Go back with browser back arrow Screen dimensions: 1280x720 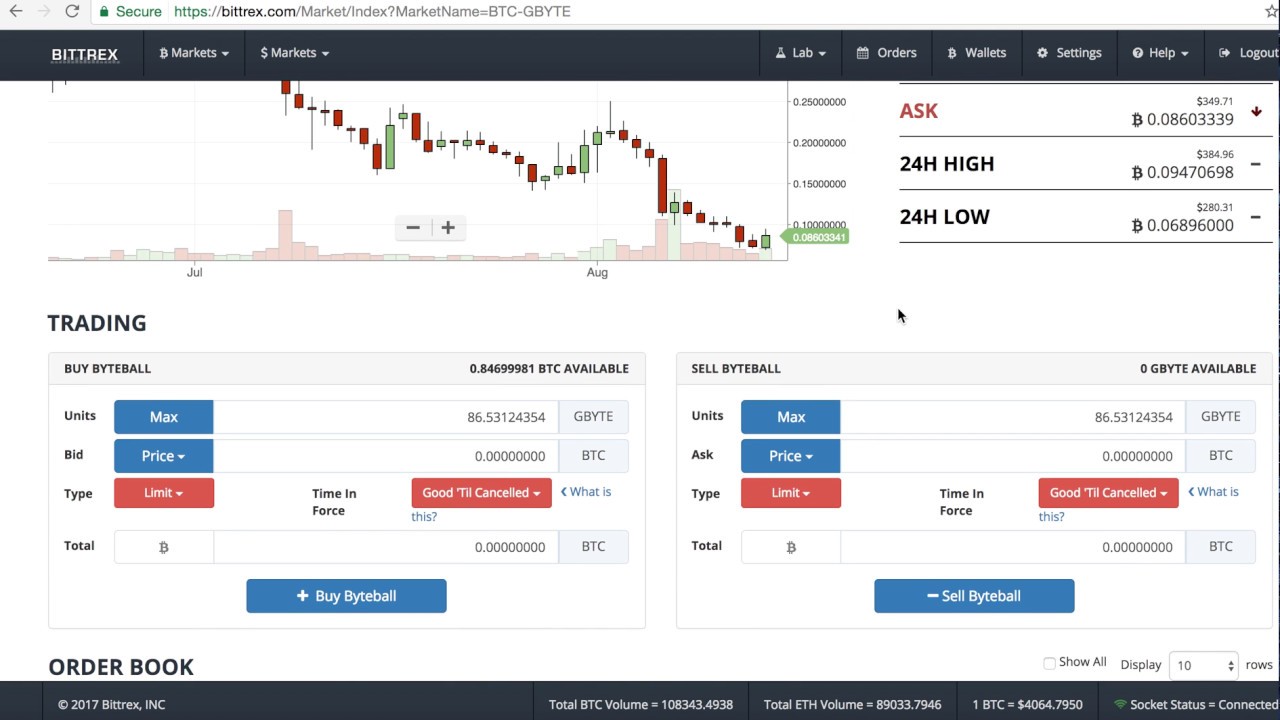[15, 11]
